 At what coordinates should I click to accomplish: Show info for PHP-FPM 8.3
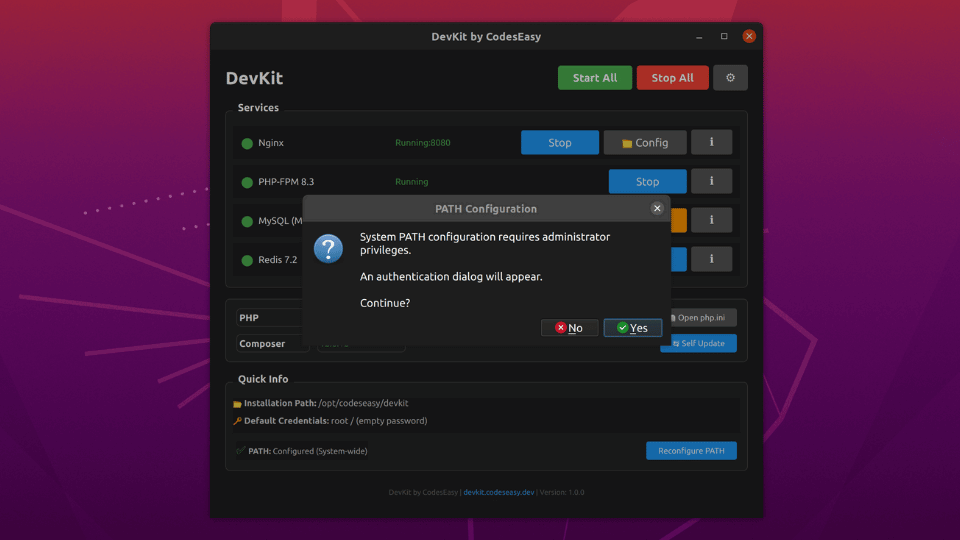(711, 181)
